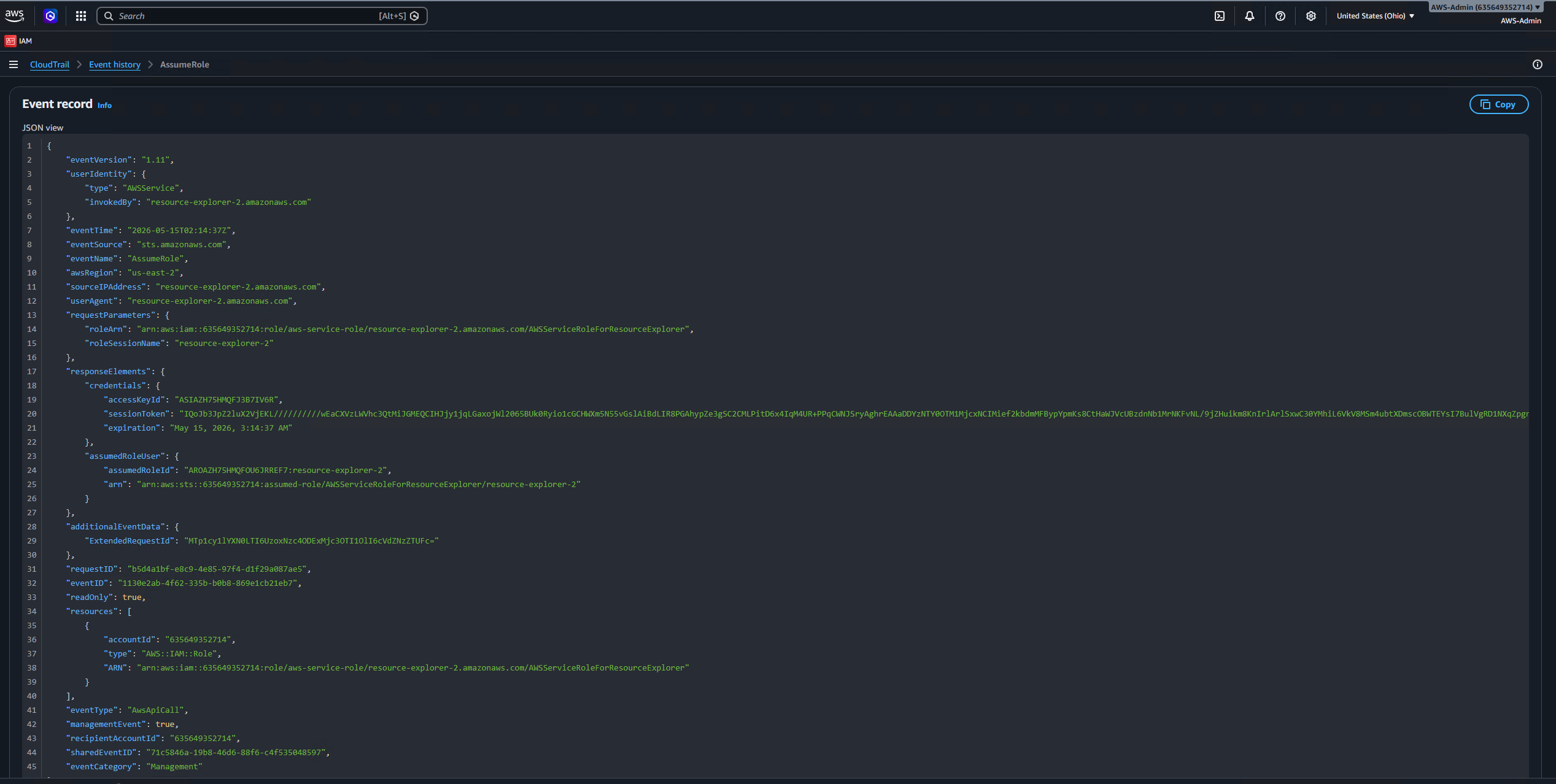Copy the event record JSON
The image size is (1556, 784).
(x=1499, y=104)
